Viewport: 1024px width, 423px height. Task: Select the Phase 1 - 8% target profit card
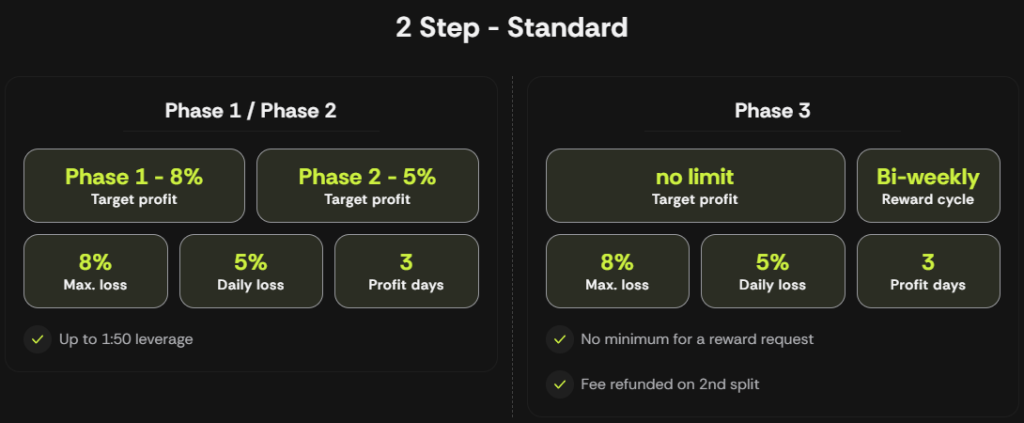point(134,186)
